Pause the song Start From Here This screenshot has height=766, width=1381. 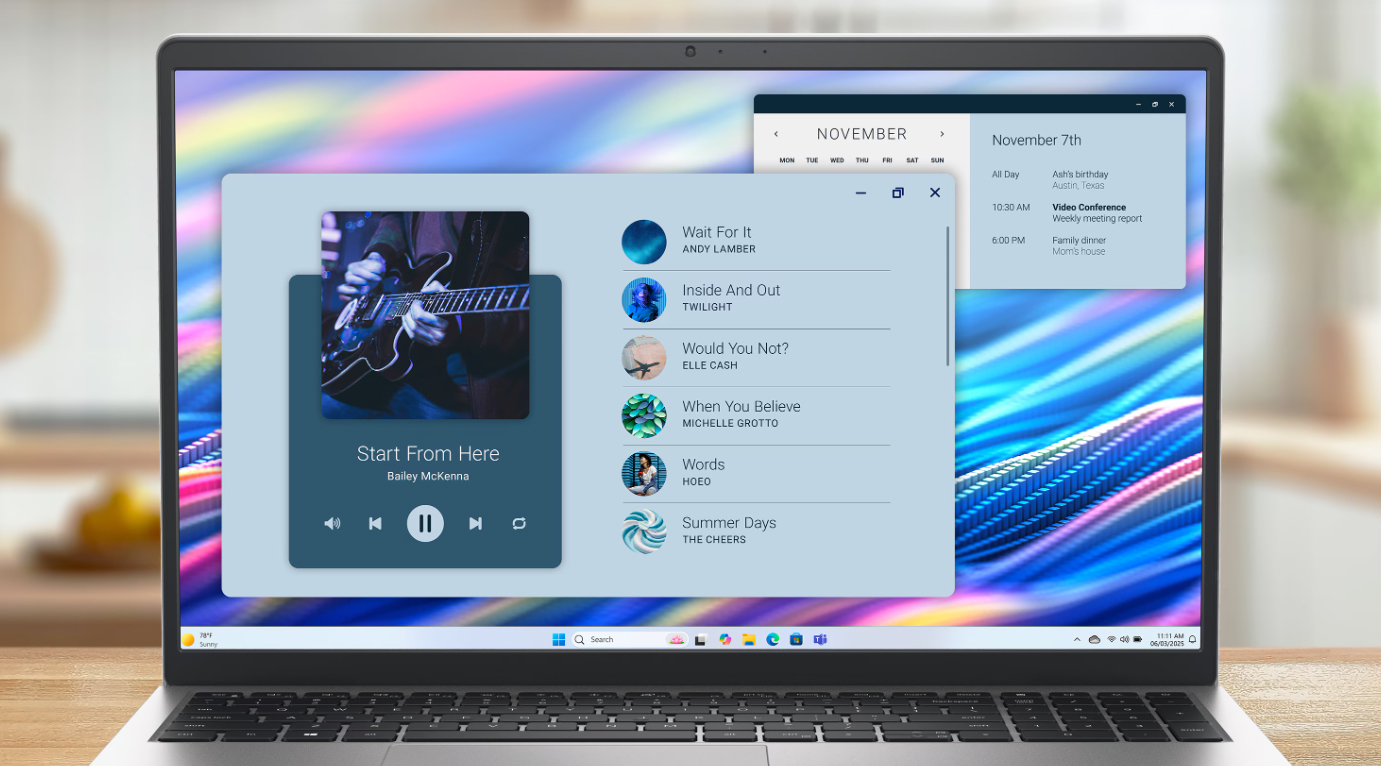tap(425, 523)
